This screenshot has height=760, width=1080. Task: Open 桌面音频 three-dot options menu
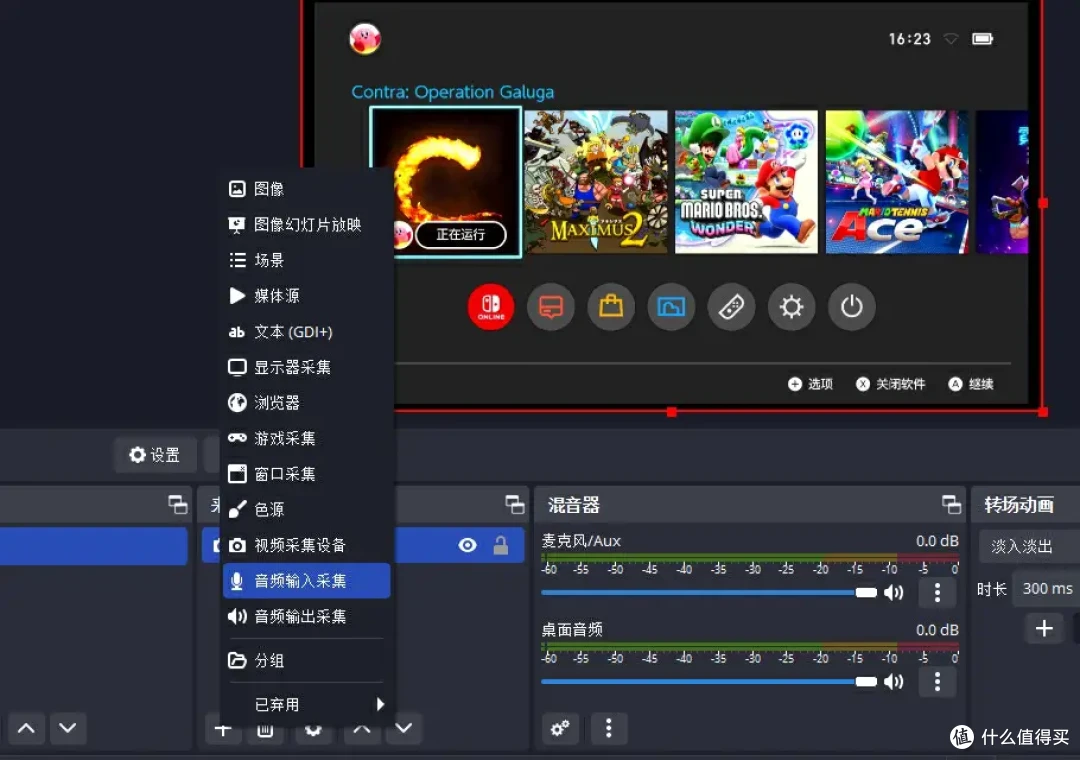937,681
